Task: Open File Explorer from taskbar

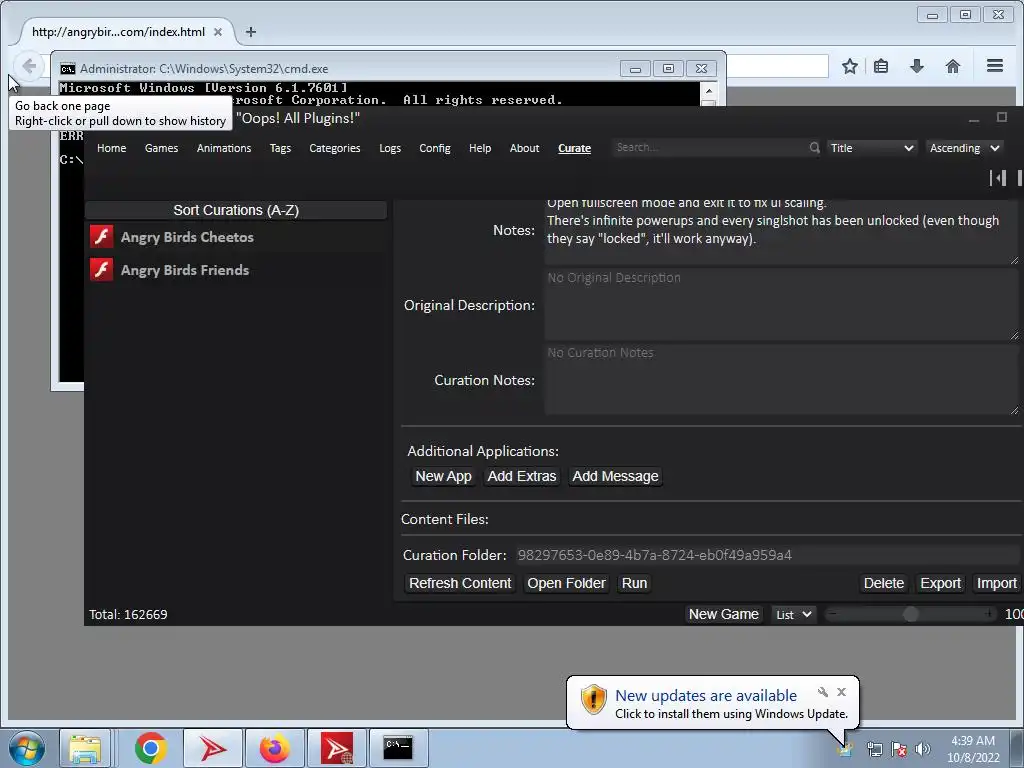Action: [85, 748]
